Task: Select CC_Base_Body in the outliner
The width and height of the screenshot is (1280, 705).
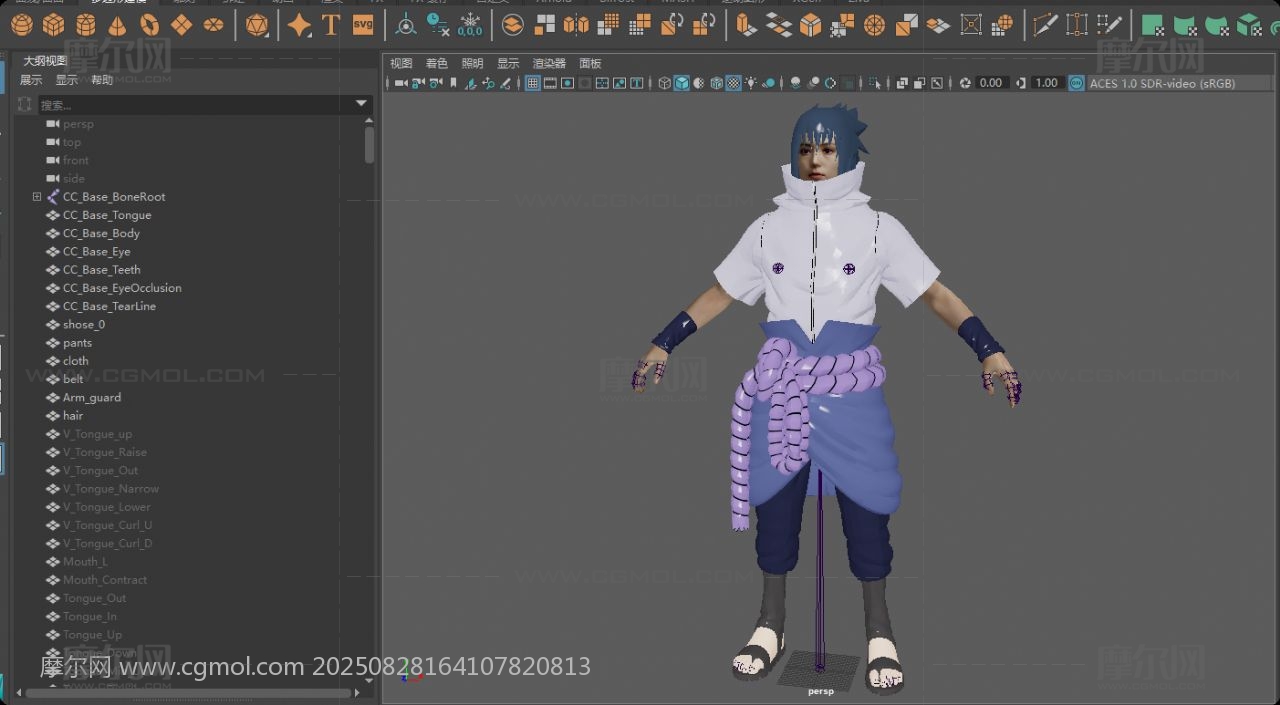Action: coord(101,233)
